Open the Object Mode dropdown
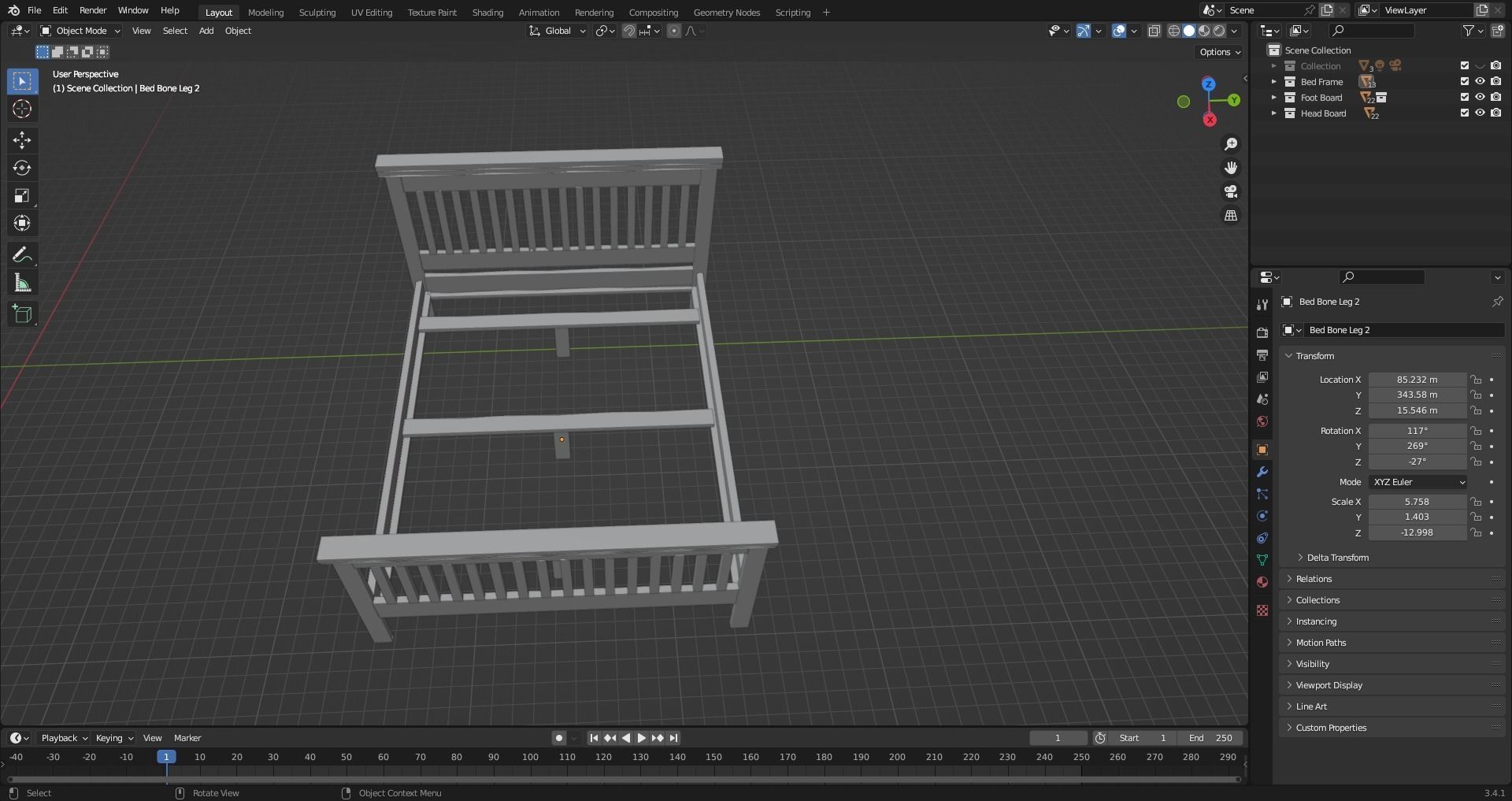 80,31
